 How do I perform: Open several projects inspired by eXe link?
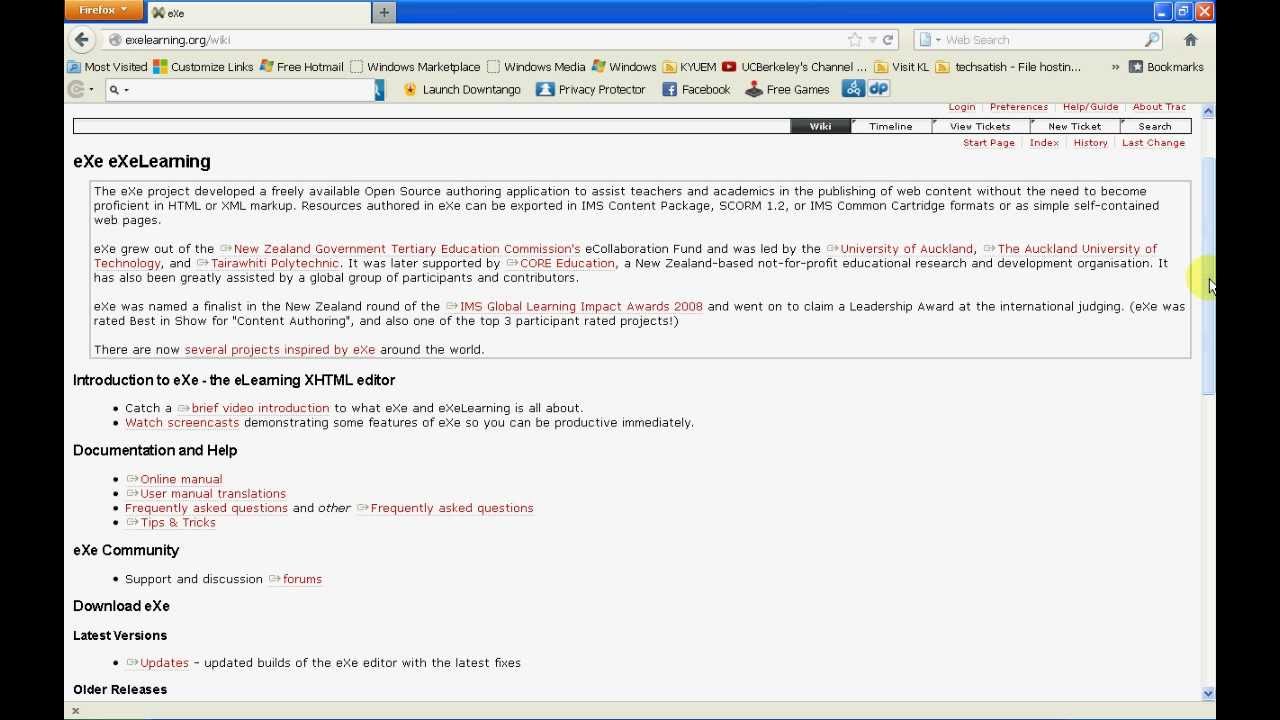280,350
